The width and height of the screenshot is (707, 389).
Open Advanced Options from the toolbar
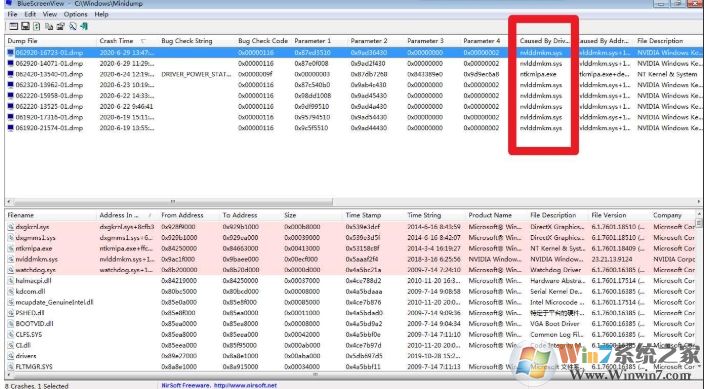tap(14, 27)
